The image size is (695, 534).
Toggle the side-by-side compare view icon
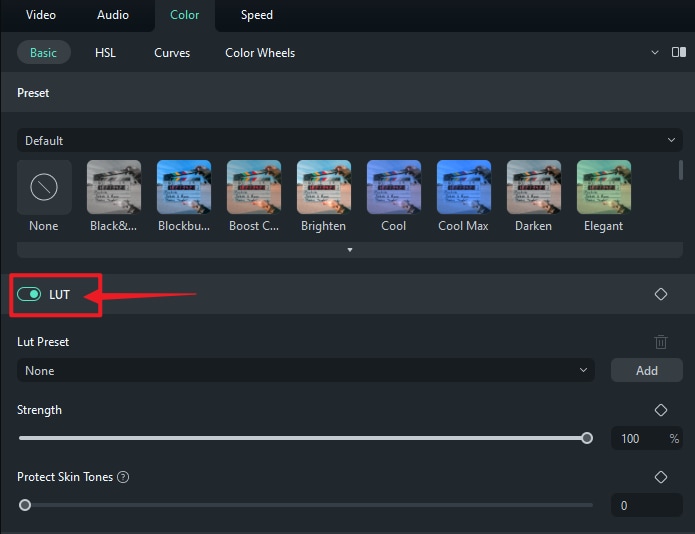(679, 52)
